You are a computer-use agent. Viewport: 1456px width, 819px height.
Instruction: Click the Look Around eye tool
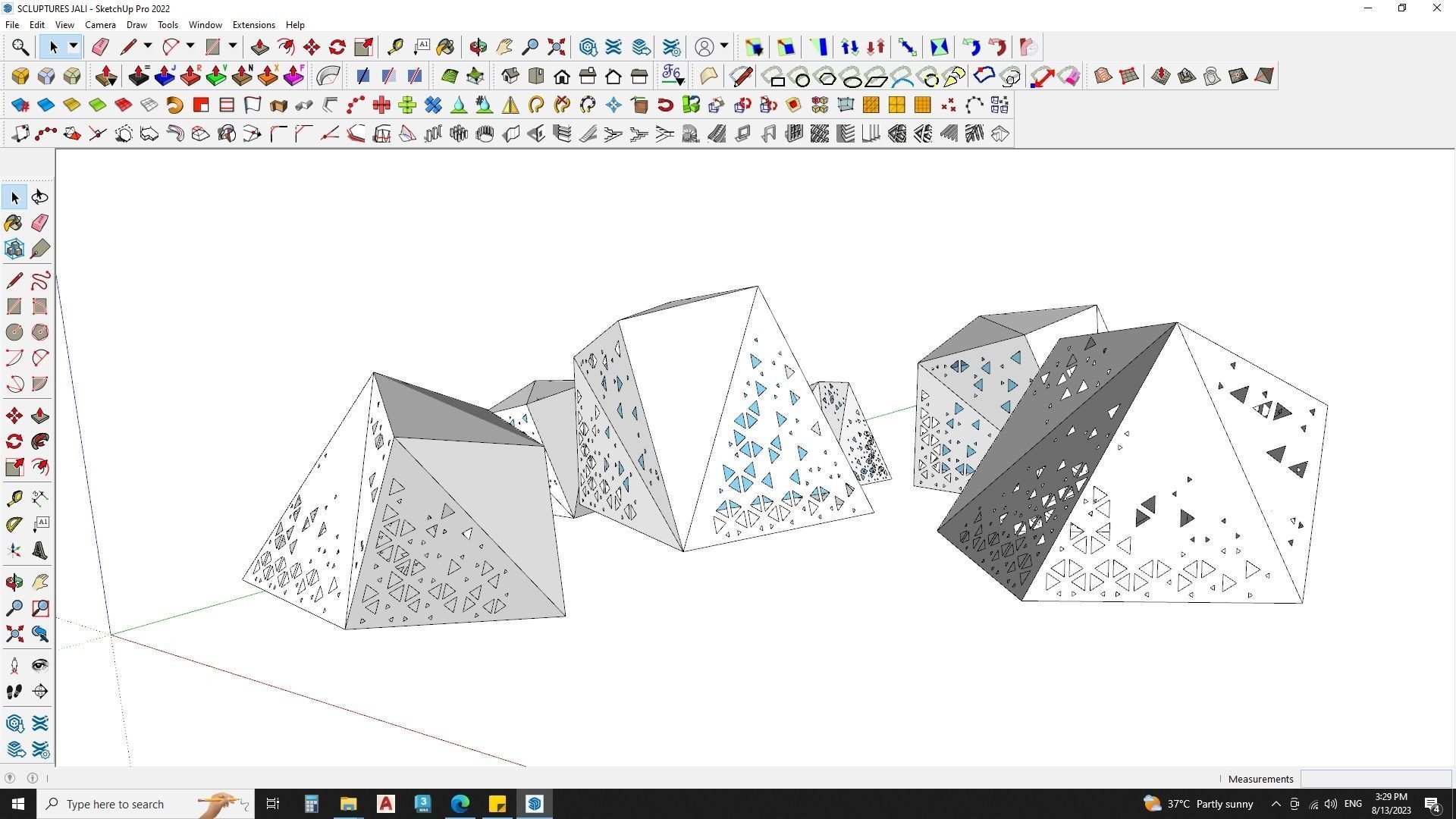[40, 666]
